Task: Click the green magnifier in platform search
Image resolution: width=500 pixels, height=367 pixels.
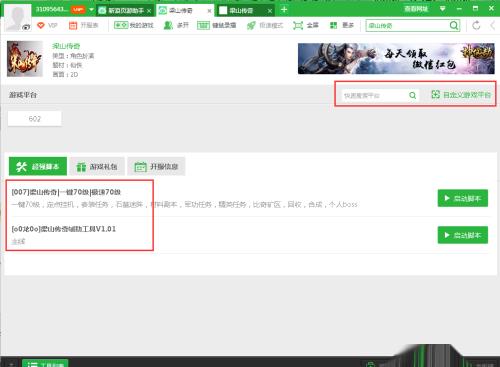Action: coord(412,96)
